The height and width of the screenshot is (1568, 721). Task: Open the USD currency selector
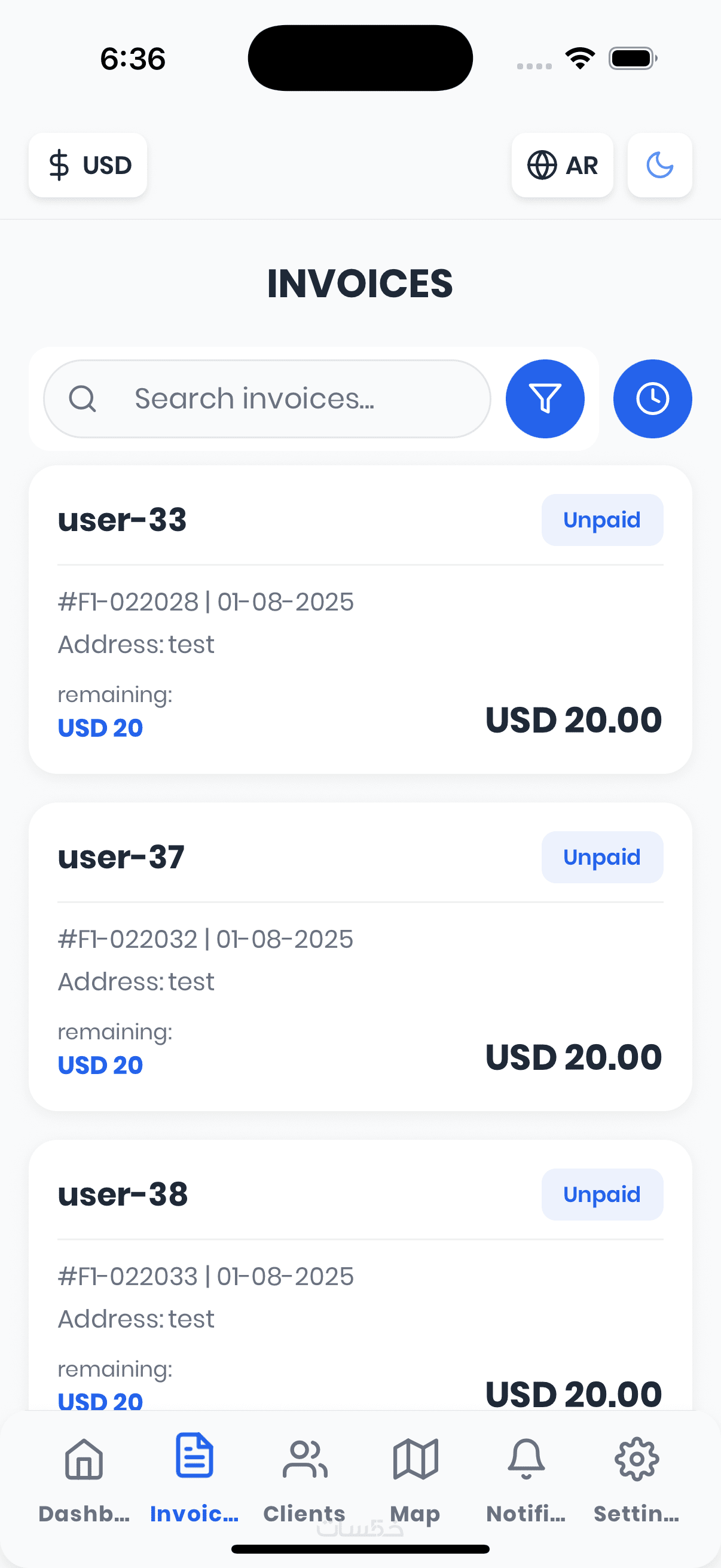coord(88,165)
